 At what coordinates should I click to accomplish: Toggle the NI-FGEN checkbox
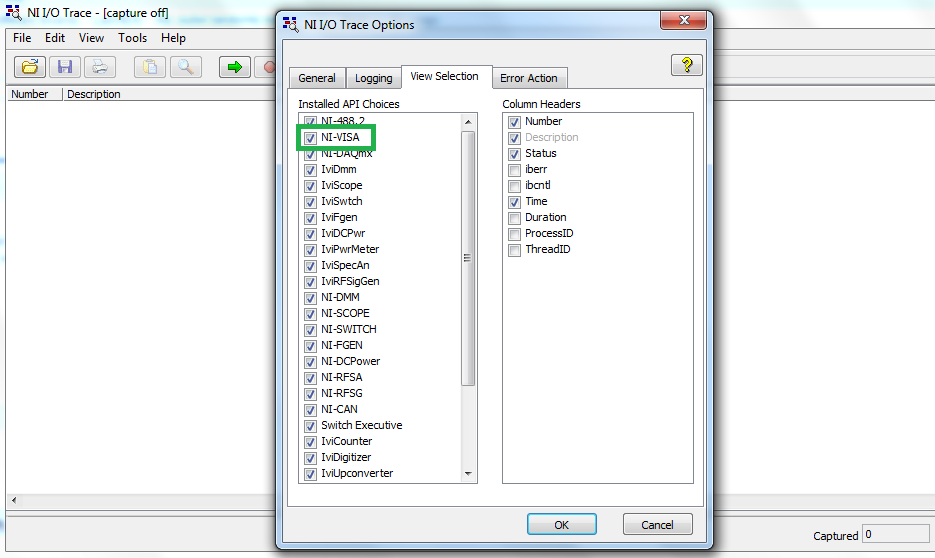tap(310, 346)
